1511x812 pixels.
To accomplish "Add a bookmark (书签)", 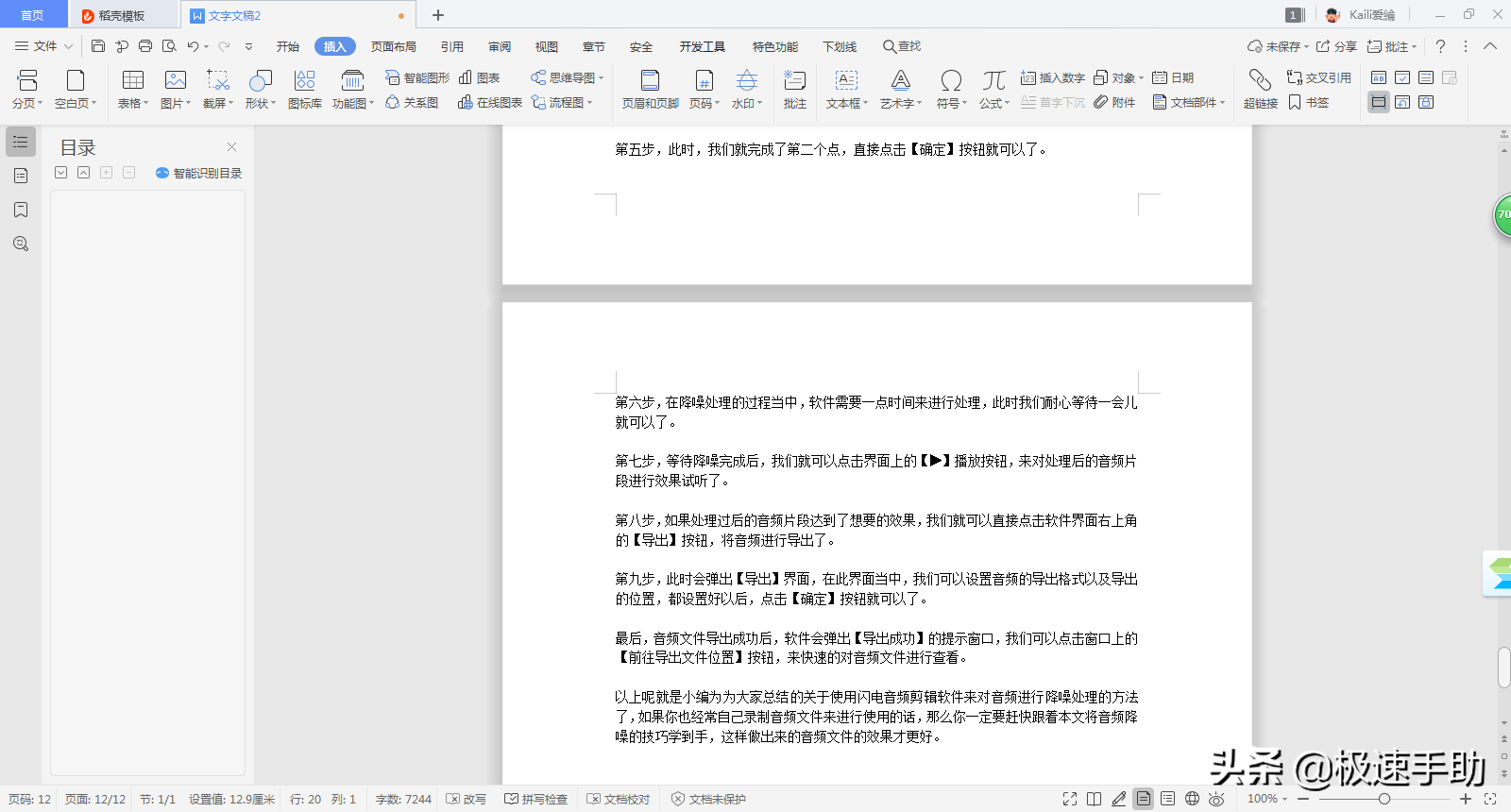I will tap(1309, 102).
